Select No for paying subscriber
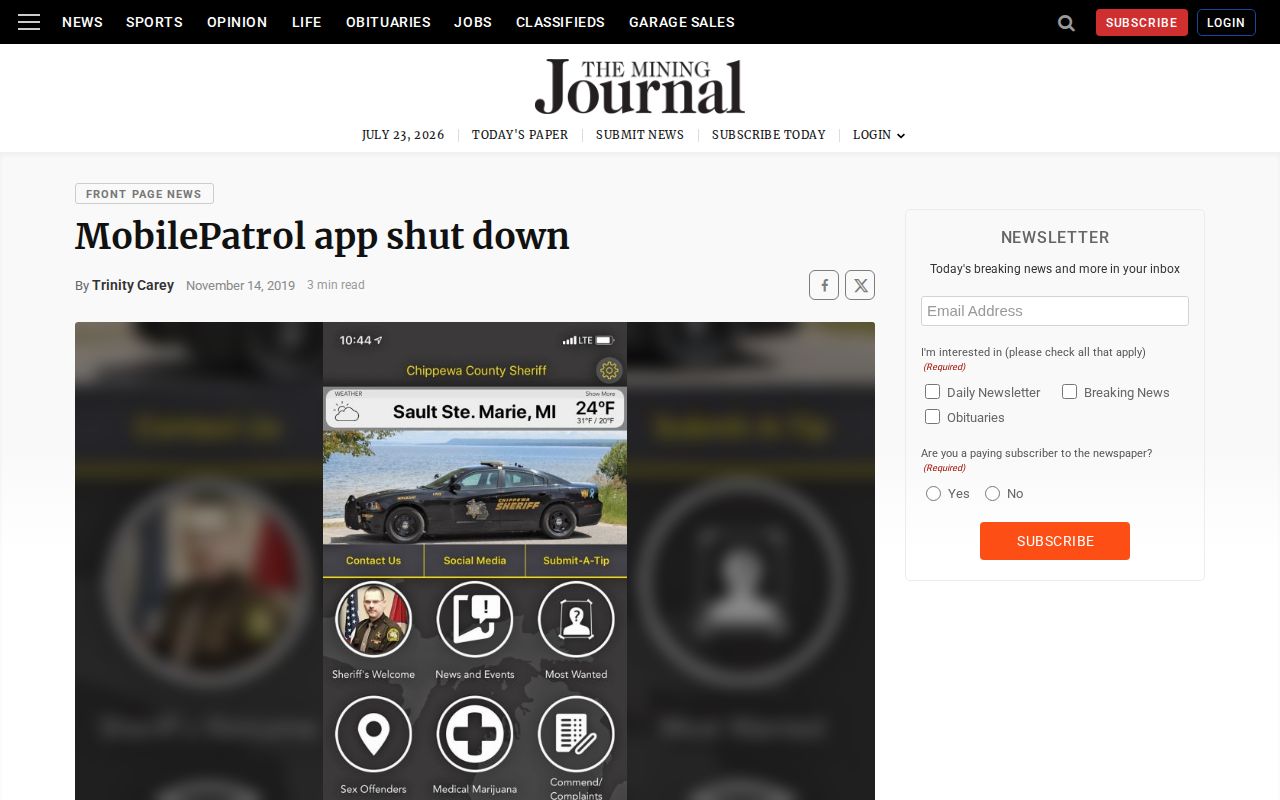Screen dimensions: 1280x800 [x=992, y=493]
